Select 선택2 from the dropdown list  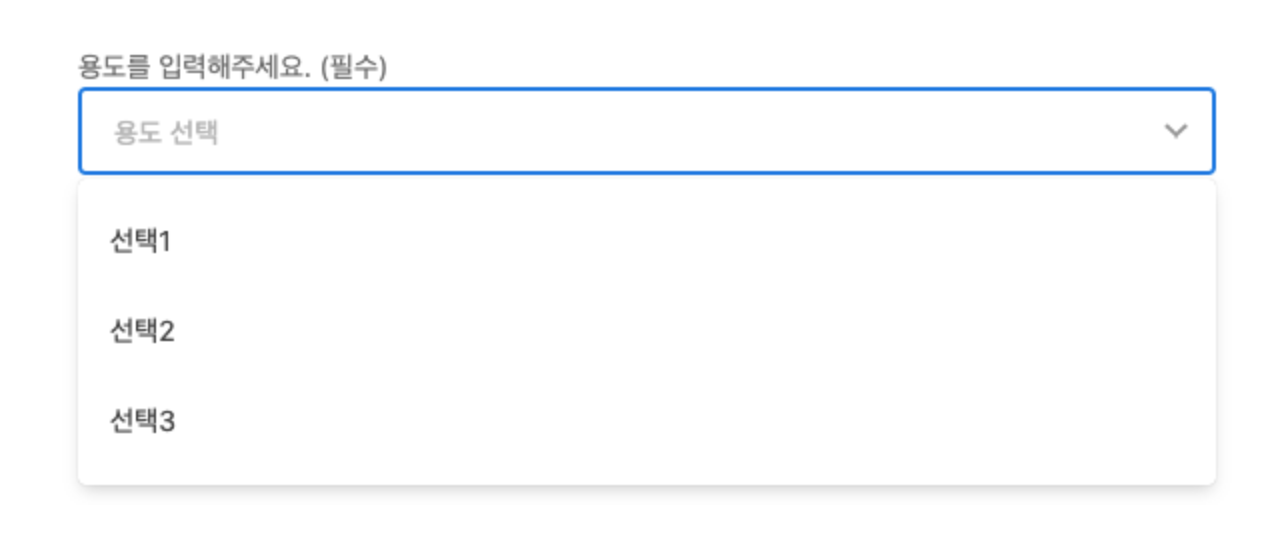[x=647, y=332]
